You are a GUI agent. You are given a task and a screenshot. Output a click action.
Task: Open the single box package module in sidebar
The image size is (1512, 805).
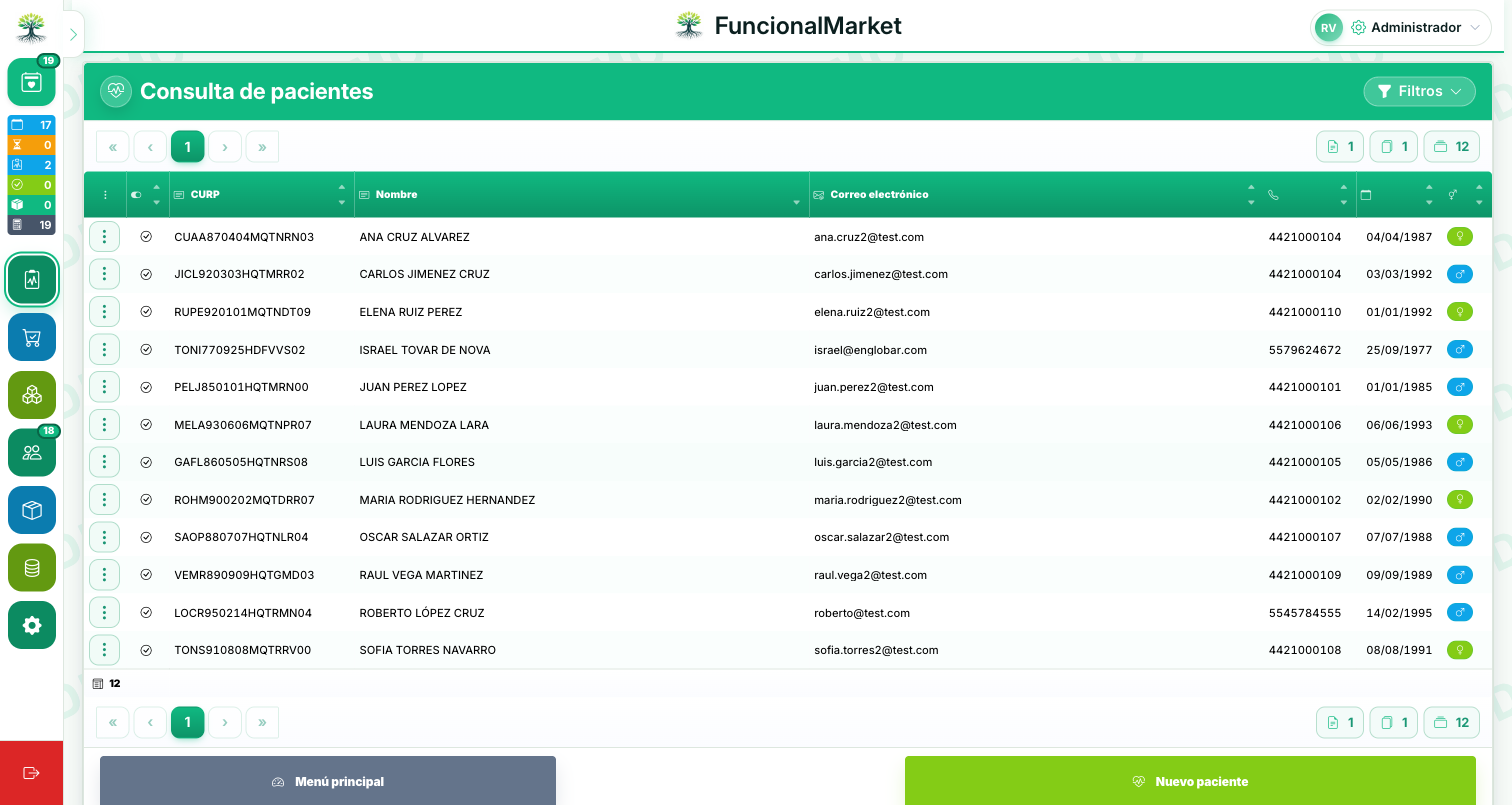32,510
